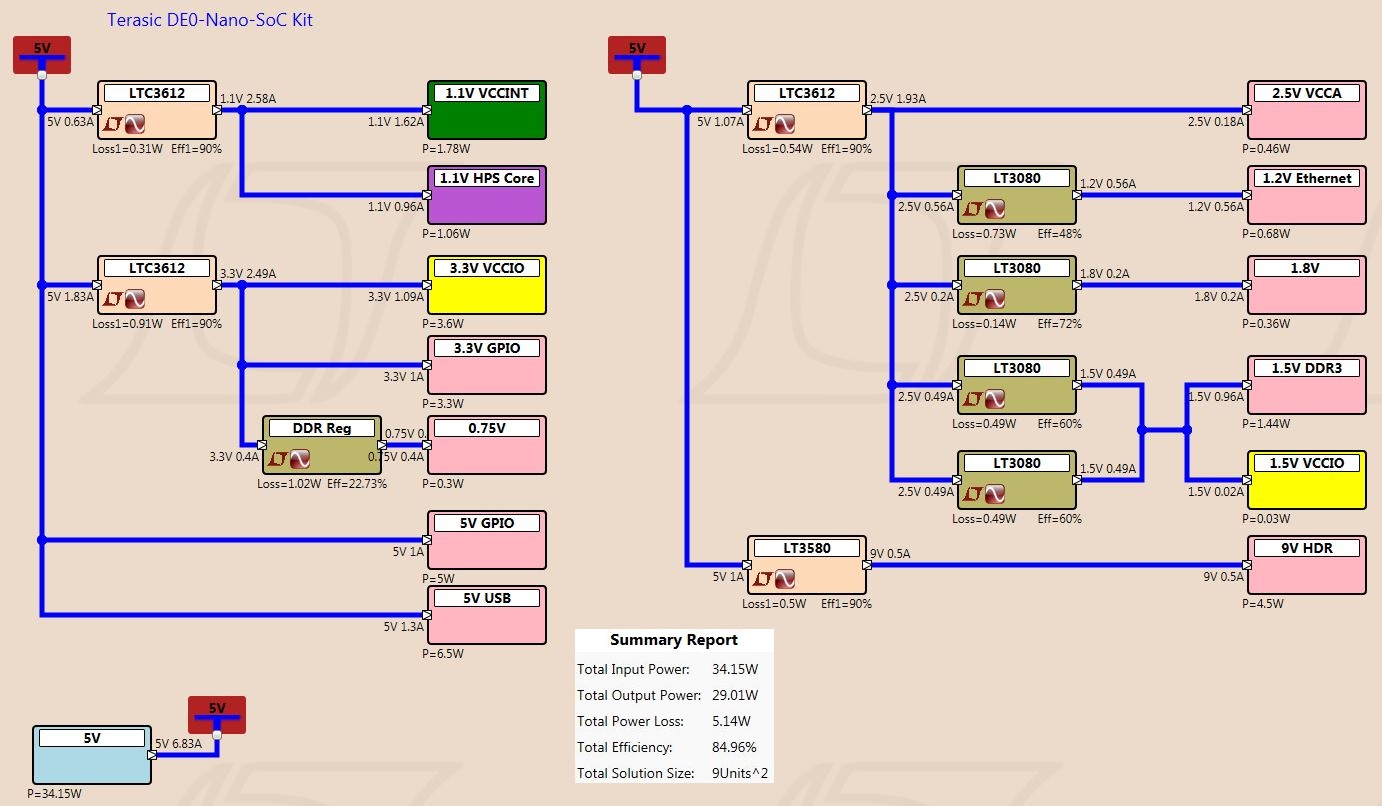Click waveform icon of LTC3612 outputting 1.1V
The width and height of the screenshot is (1382, 806).
tap(134, 124)
